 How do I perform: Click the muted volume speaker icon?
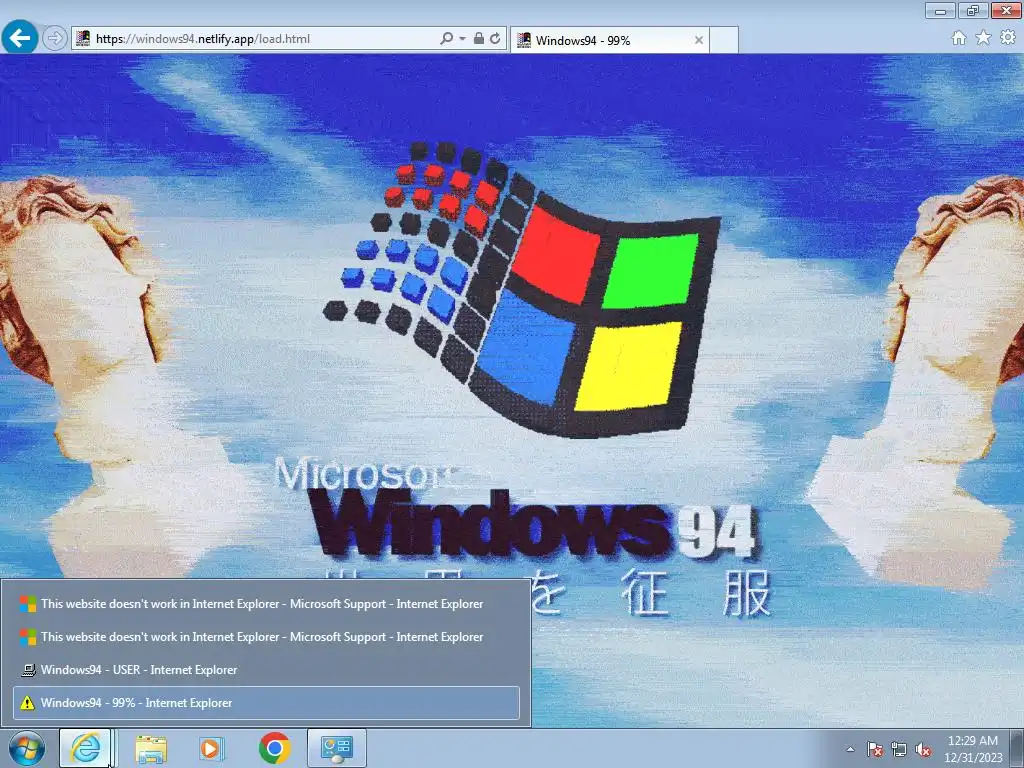point(923,750)
